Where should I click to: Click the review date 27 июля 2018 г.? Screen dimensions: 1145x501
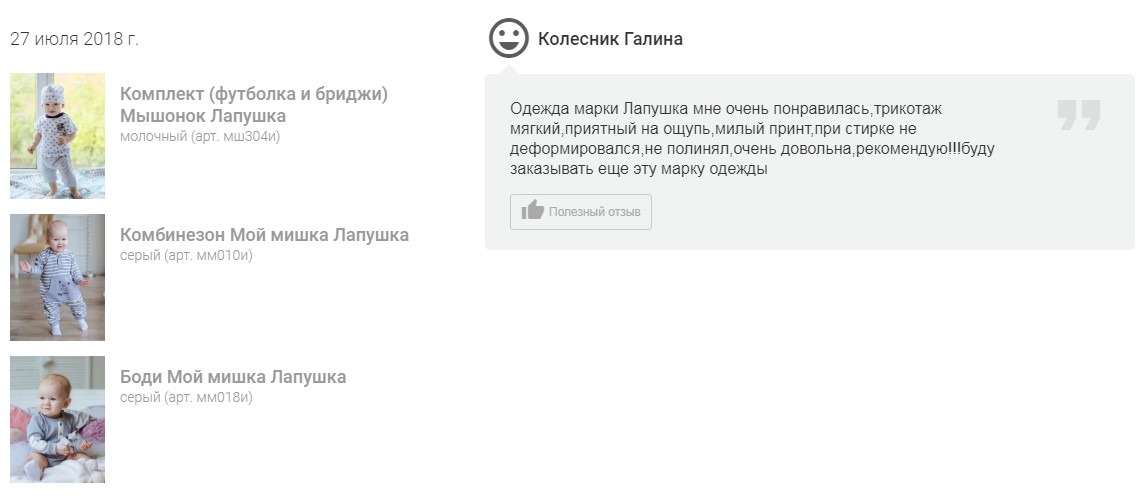pyautogui.click(x=74, y=39)
